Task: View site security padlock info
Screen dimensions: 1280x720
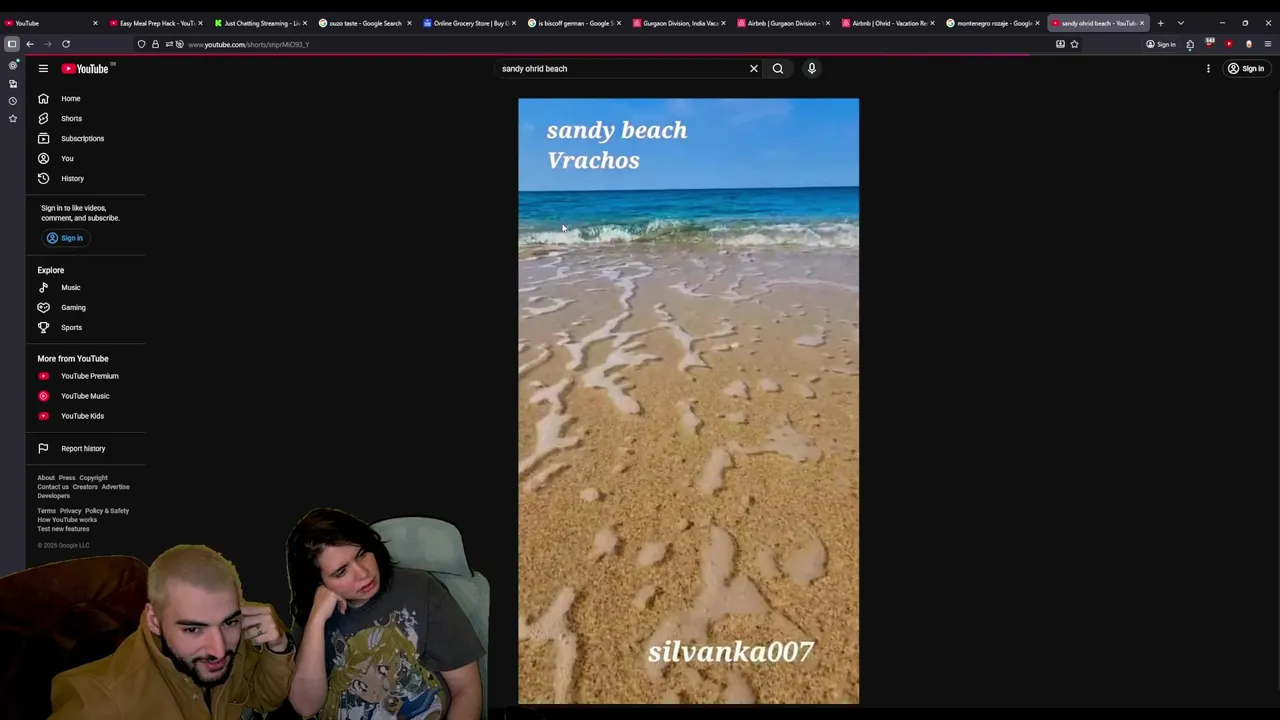Action: click(155, 44)
